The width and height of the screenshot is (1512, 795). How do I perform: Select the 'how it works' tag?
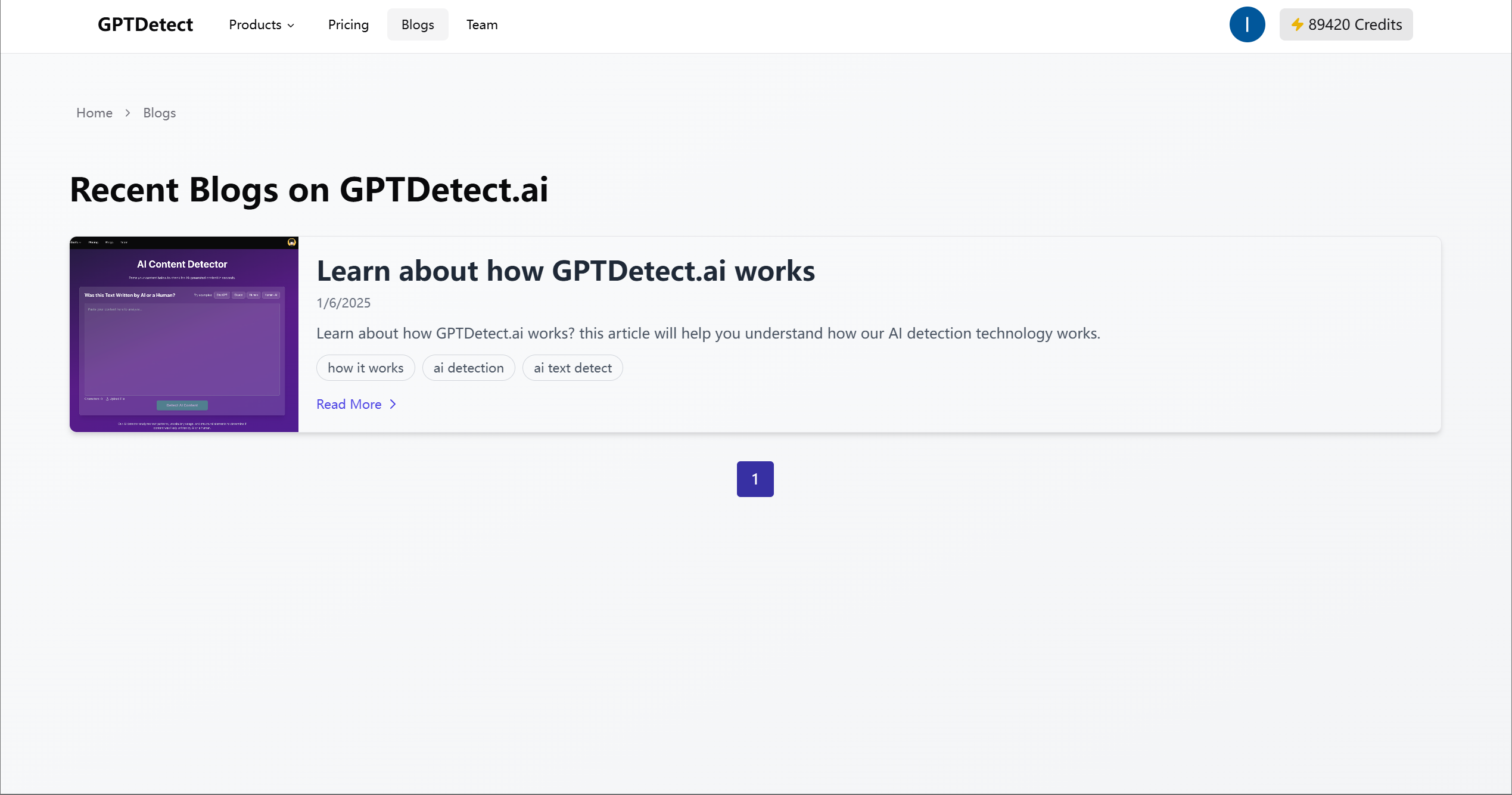click(365, 368)
